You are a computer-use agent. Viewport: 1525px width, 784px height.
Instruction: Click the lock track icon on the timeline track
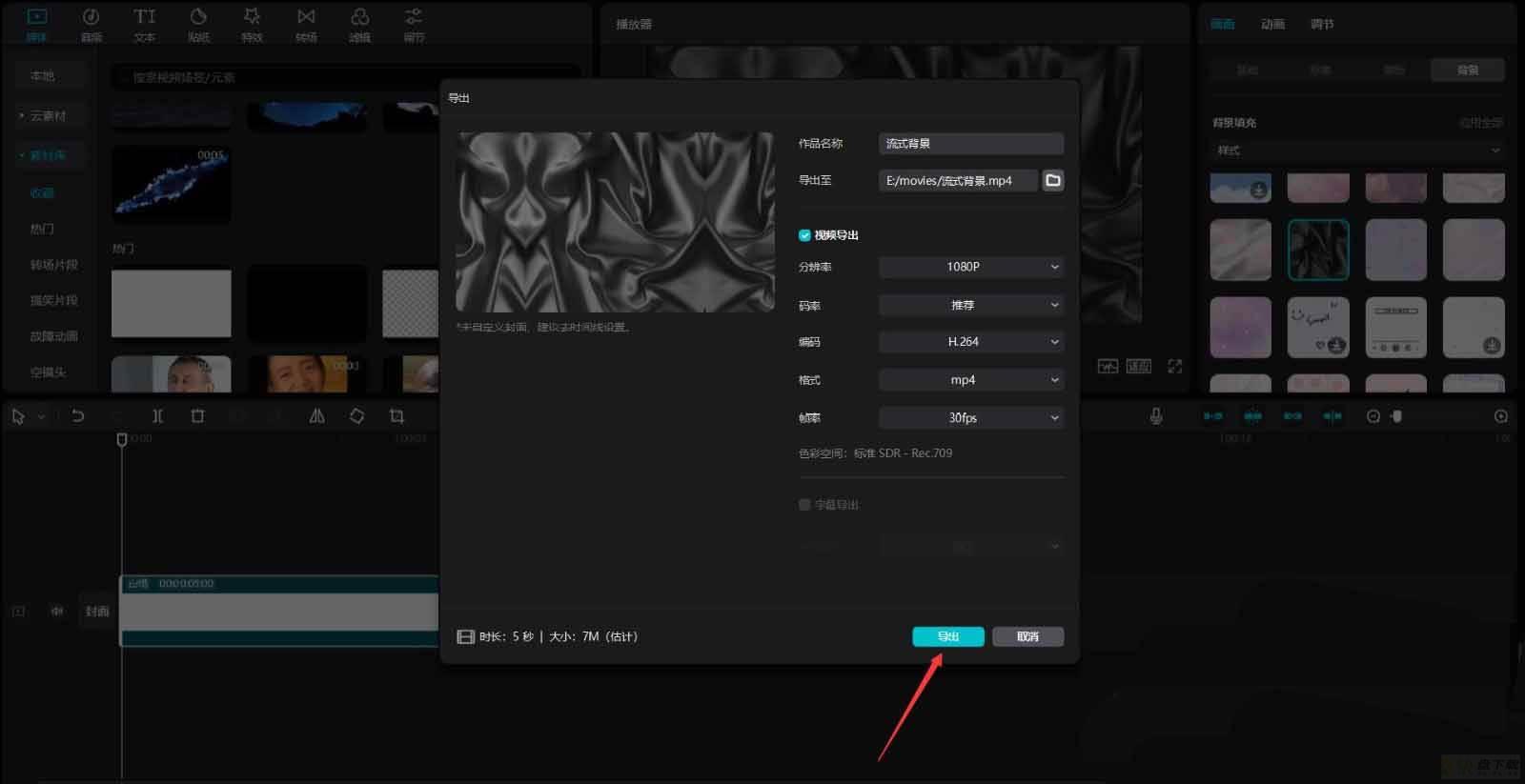(19, 612)
